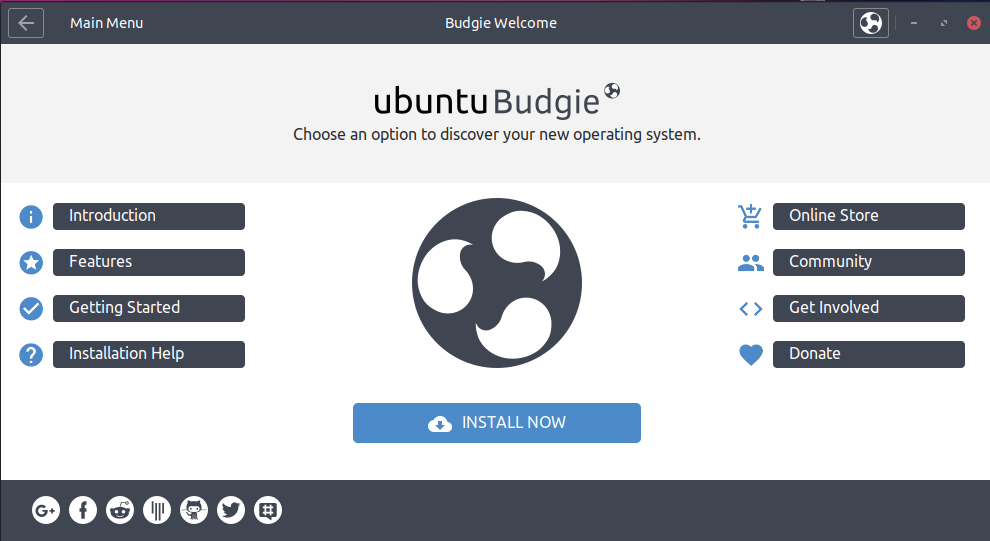The height and width of the screenshot is (541, 990).
Task: Open the striped-bars social icon
Action: point(157,510)
